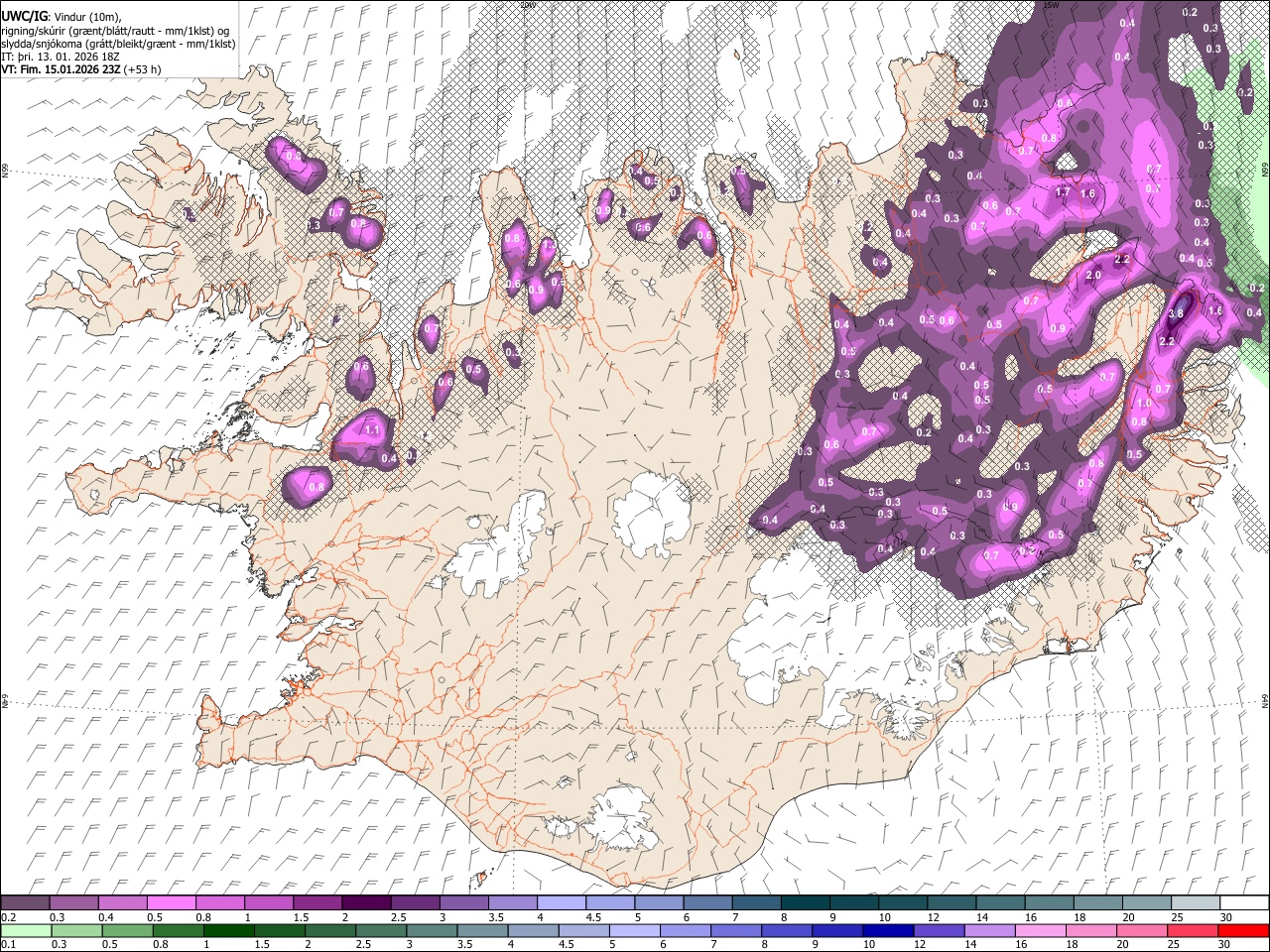This screenshot has height=952, width=1270.
Task: Select the snow legend swatch starting at 3
Action: tap(464, 903)
